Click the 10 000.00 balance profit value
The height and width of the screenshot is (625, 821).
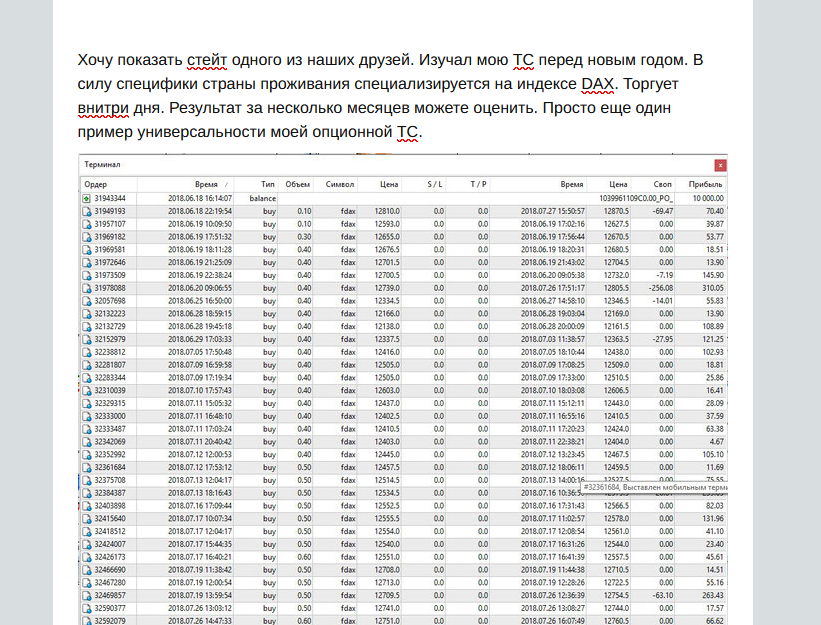point(708,198)
